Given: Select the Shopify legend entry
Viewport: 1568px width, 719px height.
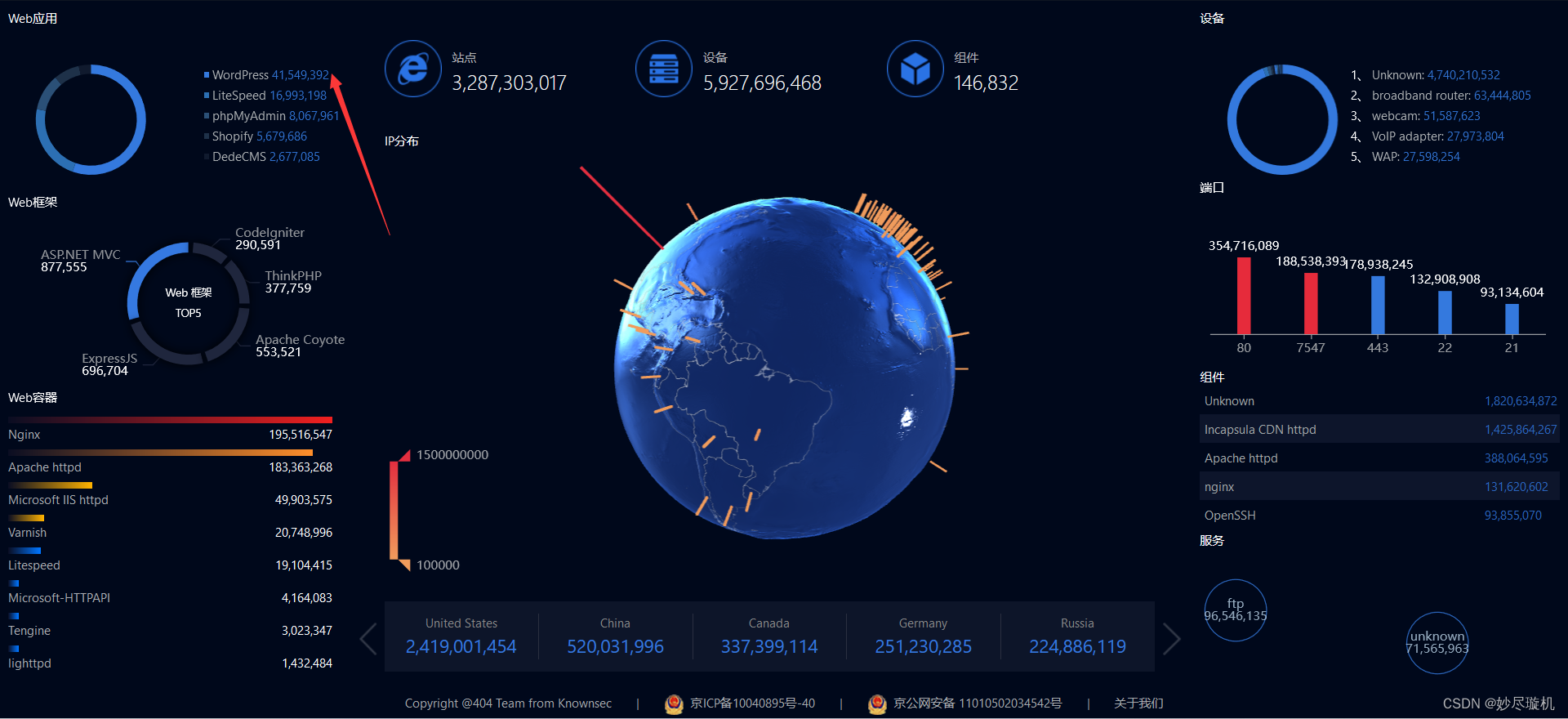Looking at the screenshot, I should pos(256,136).
